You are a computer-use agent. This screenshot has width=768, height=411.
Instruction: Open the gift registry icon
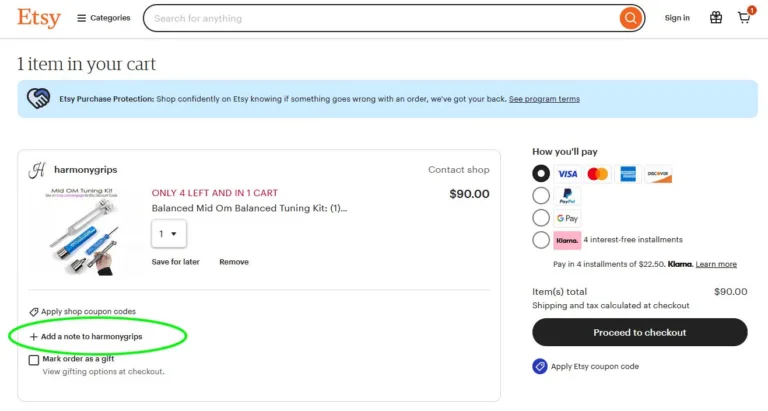(x=716, y=18)
